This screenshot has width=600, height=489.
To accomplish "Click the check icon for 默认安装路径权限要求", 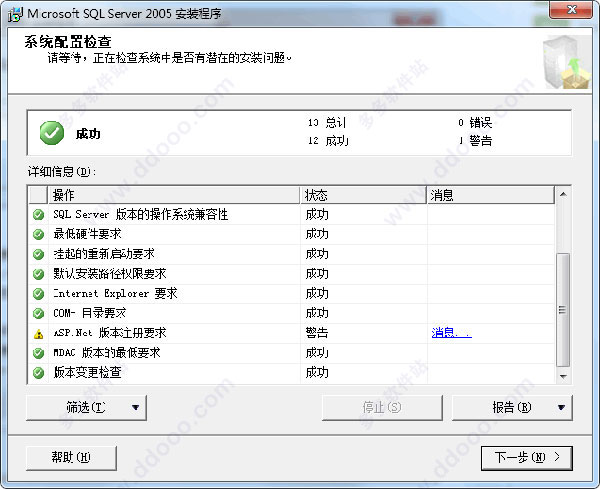I will pyautogui.click(x=38, y=274).
